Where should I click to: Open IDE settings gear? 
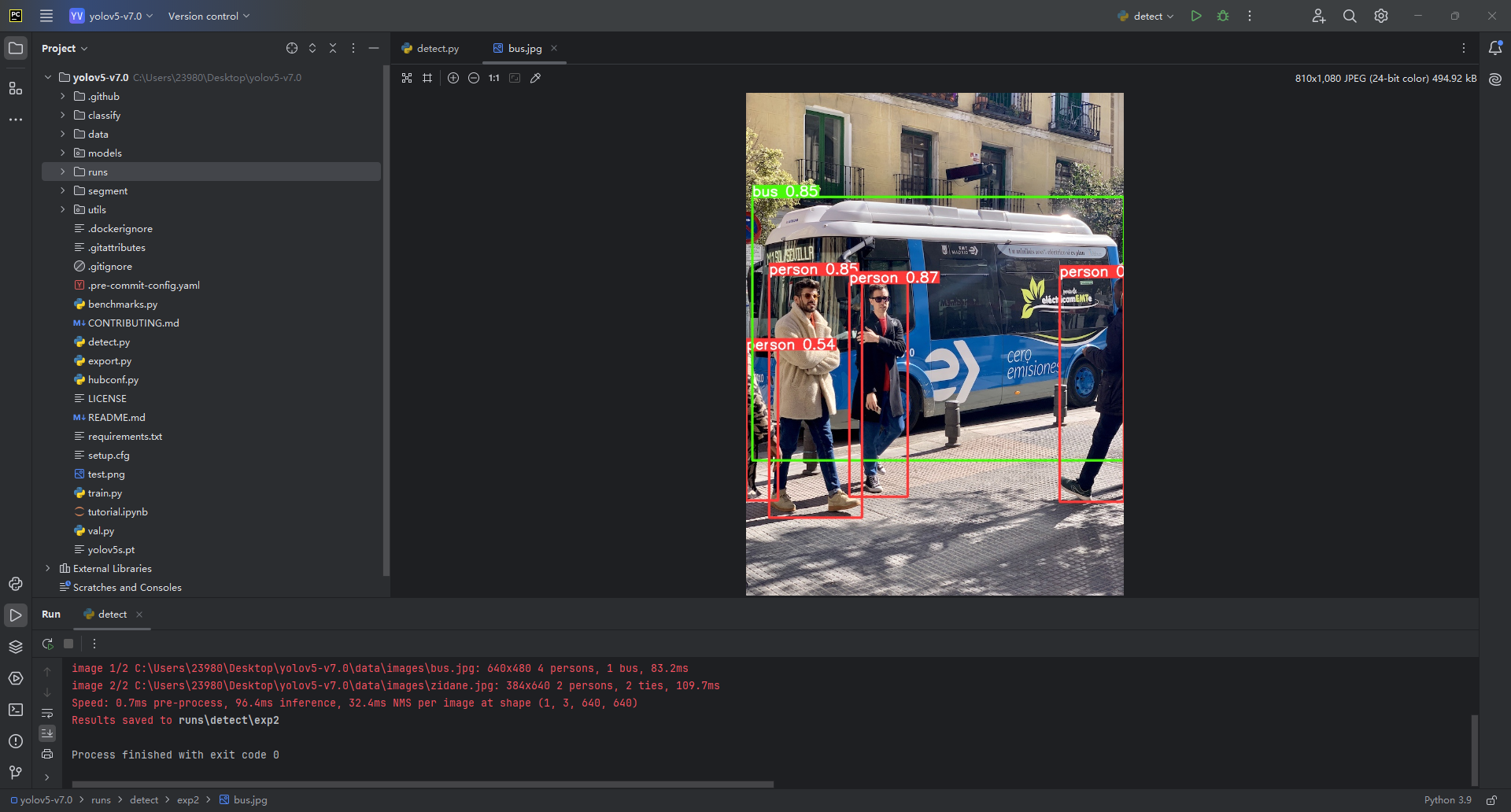tap(1381, 16)
